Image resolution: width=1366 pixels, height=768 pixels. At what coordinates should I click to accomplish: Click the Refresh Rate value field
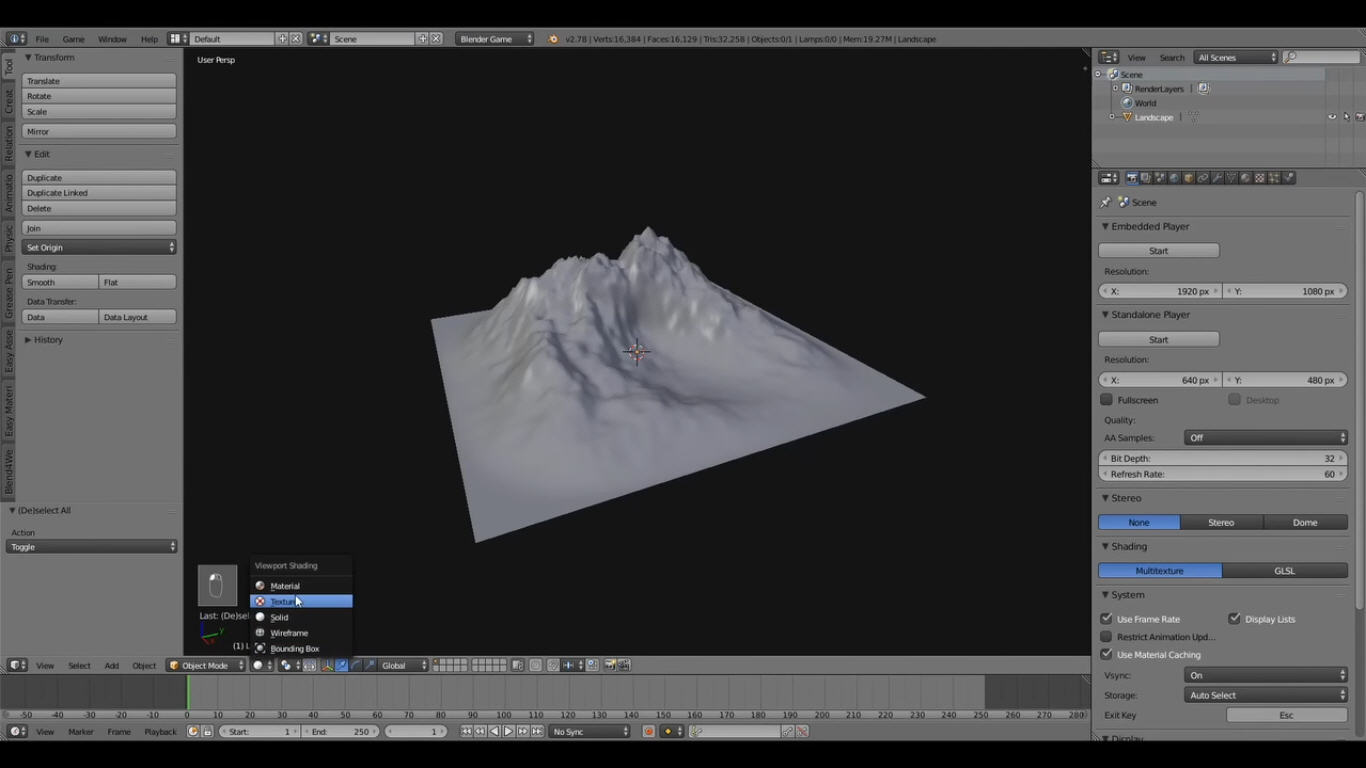(1223, 474)
